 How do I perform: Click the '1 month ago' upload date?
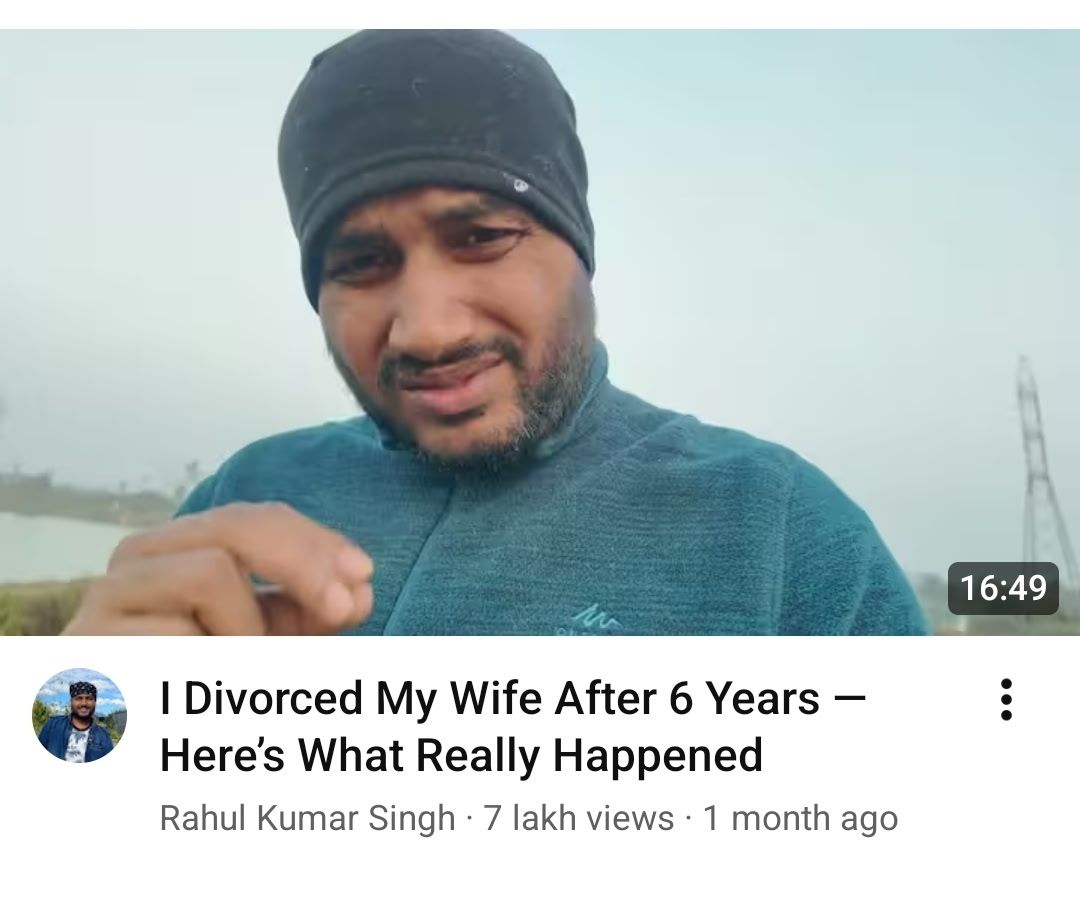pyautogui.click(x=800, y=818)
